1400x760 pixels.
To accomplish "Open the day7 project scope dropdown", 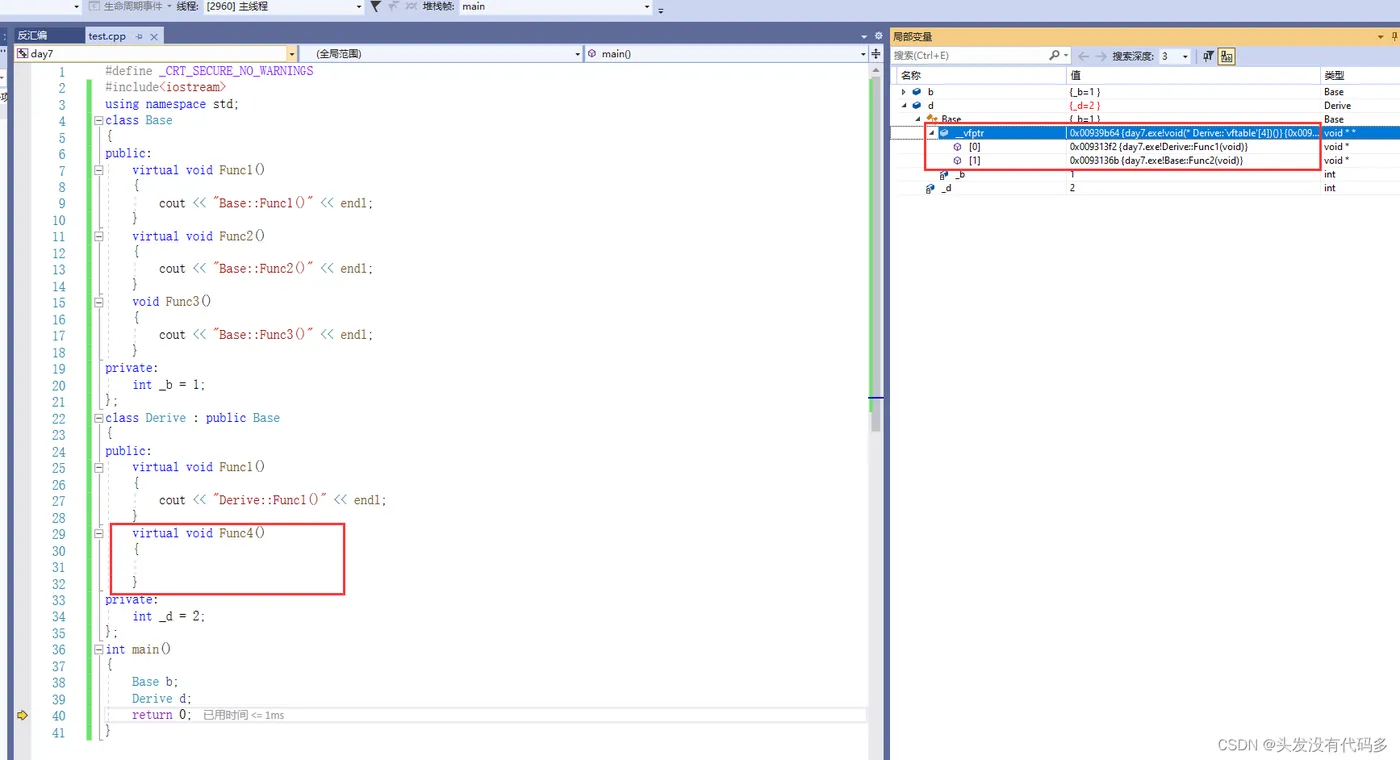I will pyautogui.click(x=292, y=53).
